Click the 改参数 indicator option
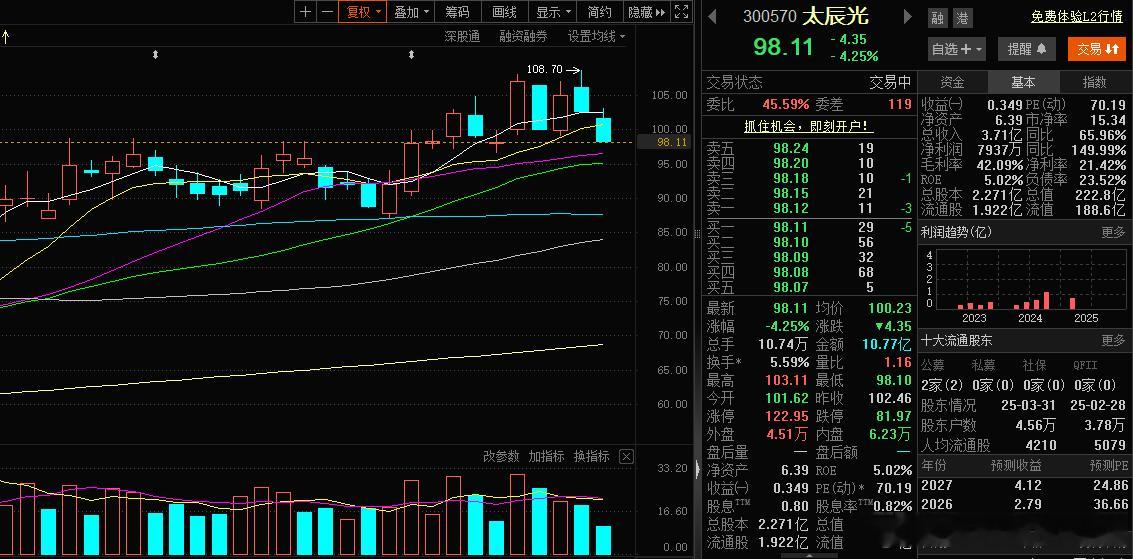The height and width of the screenshot is (559, 1133). click(501, 456)
